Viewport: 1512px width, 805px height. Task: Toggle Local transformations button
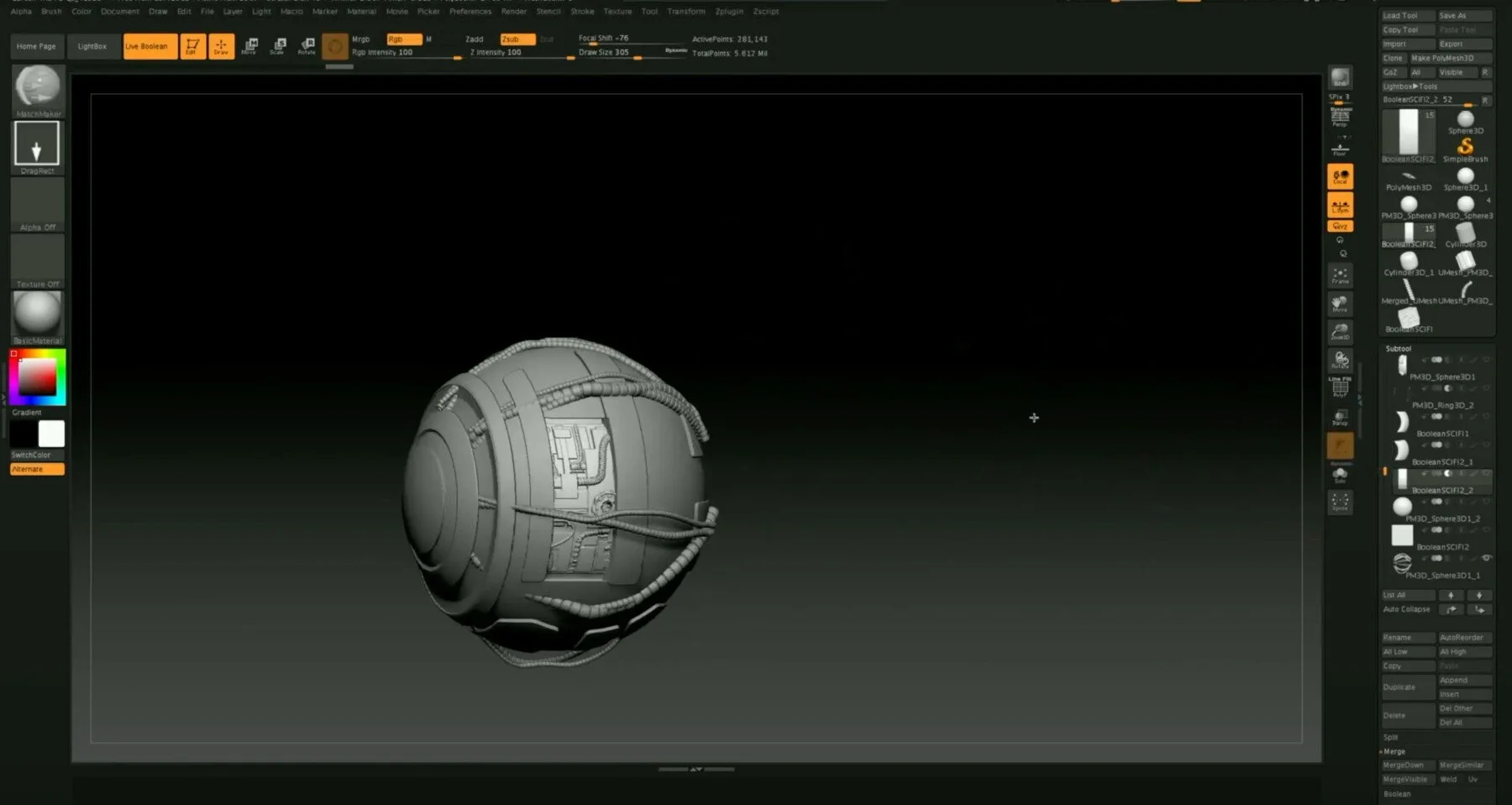(1340, 176)
